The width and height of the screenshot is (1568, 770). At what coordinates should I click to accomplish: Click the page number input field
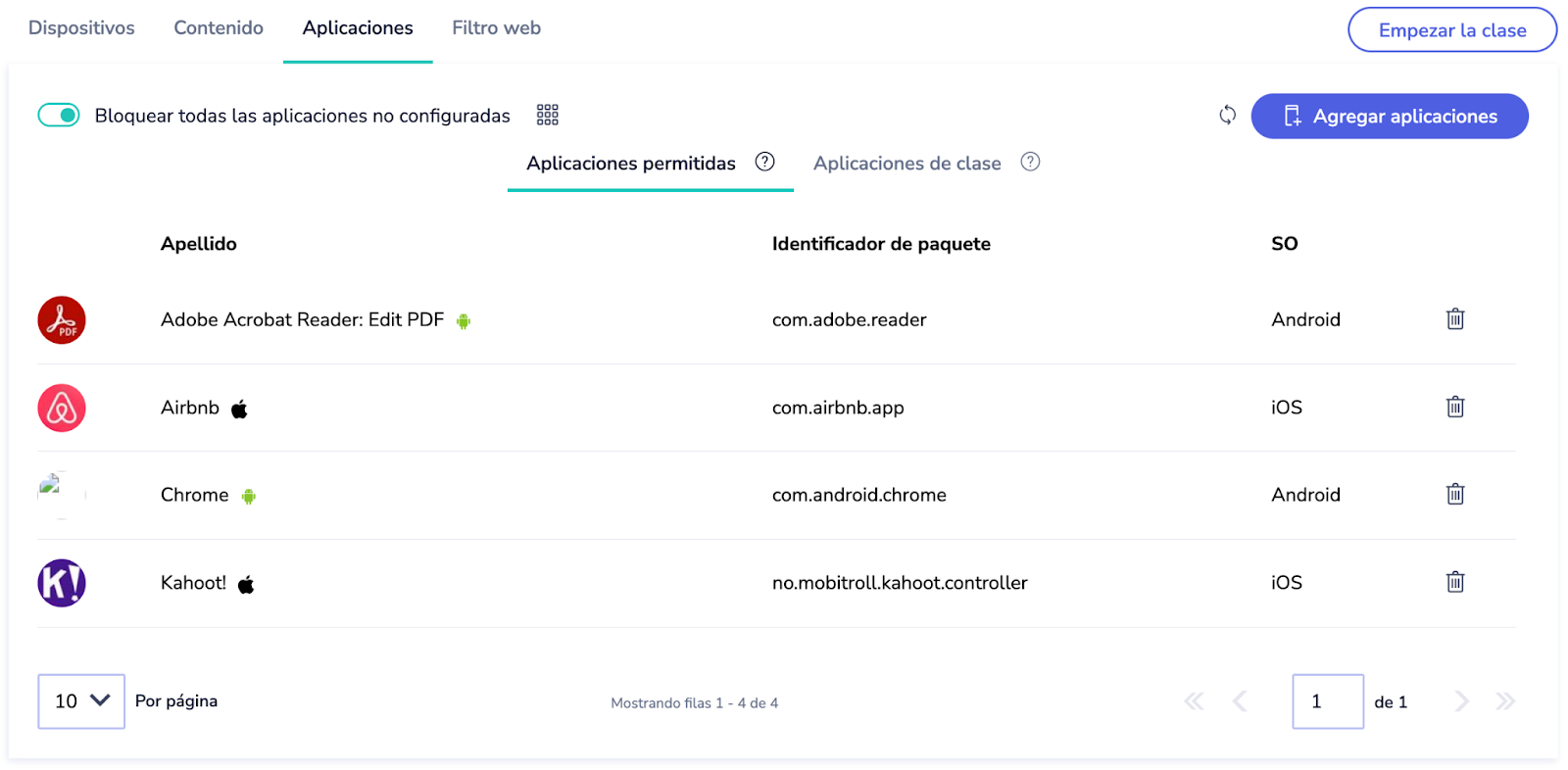[x=1327, y=701]
